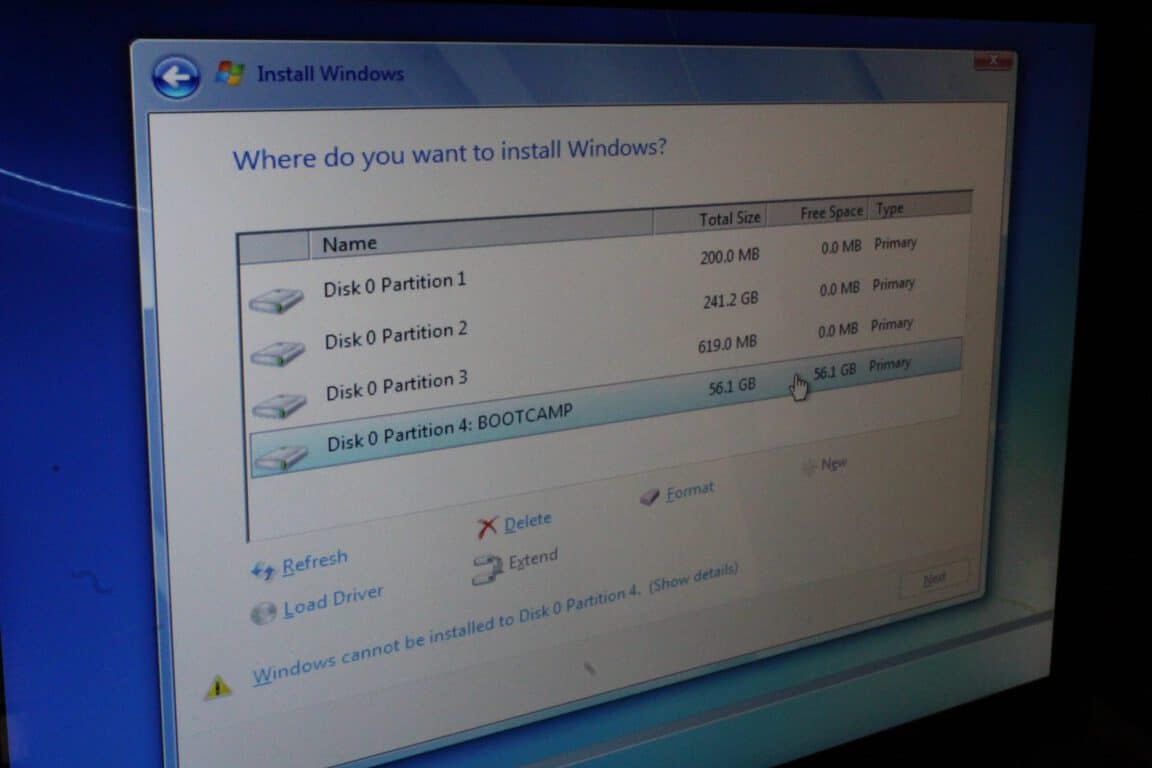Screen dimensions: 1152x768
Task: Click the Refresh arrows icon
Action: pyautogui.click(x=263, y=570)
